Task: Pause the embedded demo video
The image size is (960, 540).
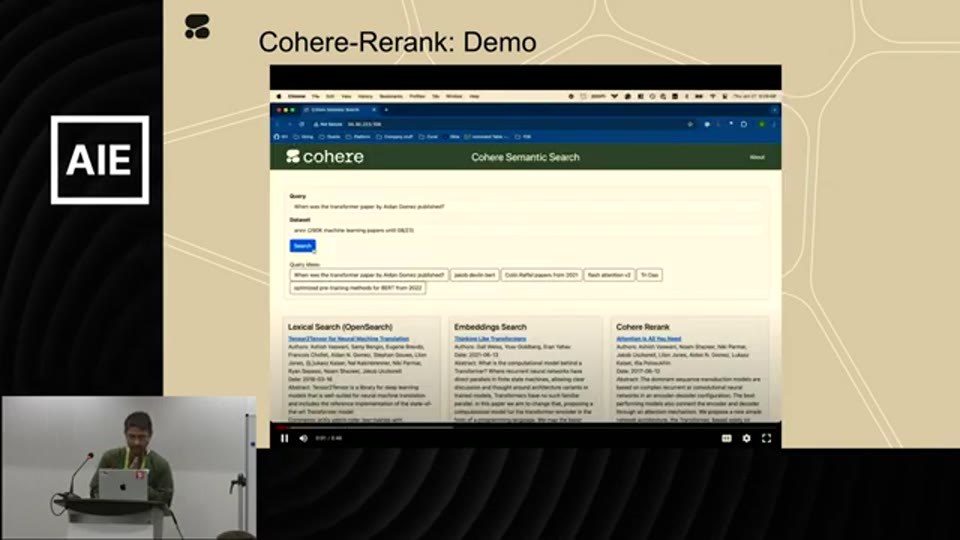Action: [285, 438]
